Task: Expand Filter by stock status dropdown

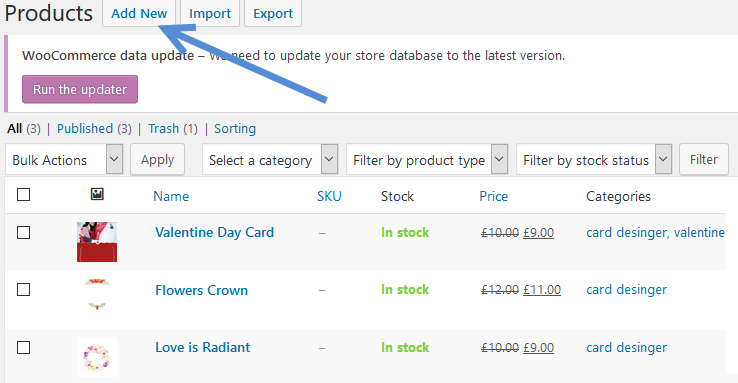Action: pyautogui.click(x=594, y=160)
